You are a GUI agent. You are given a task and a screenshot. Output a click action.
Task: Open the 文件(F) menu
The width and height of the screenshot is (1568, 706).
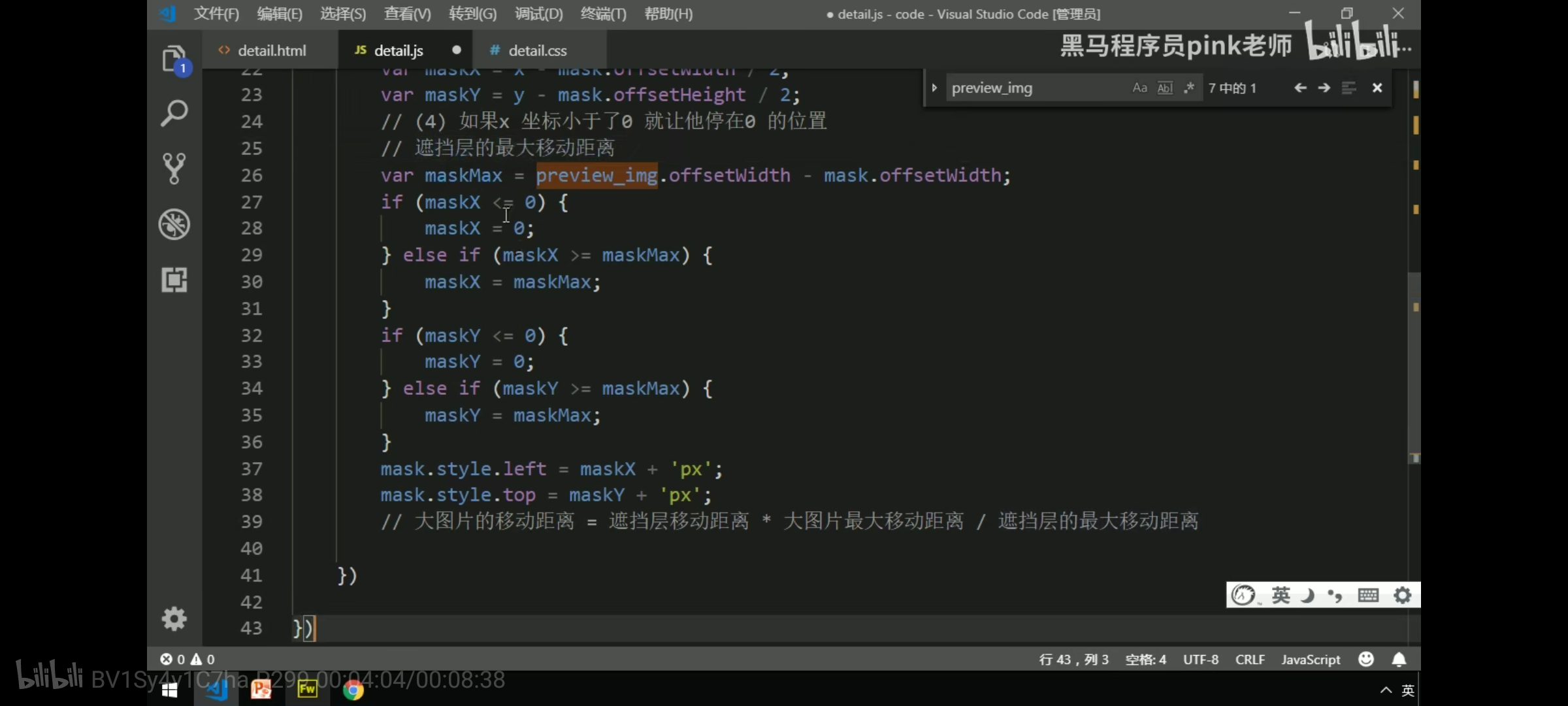(x=216, y=14)
